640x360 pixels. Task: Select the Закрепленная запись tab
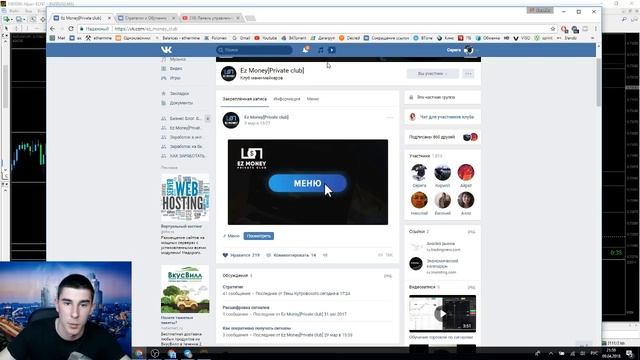pyautogui.click(x=244, y=99)
